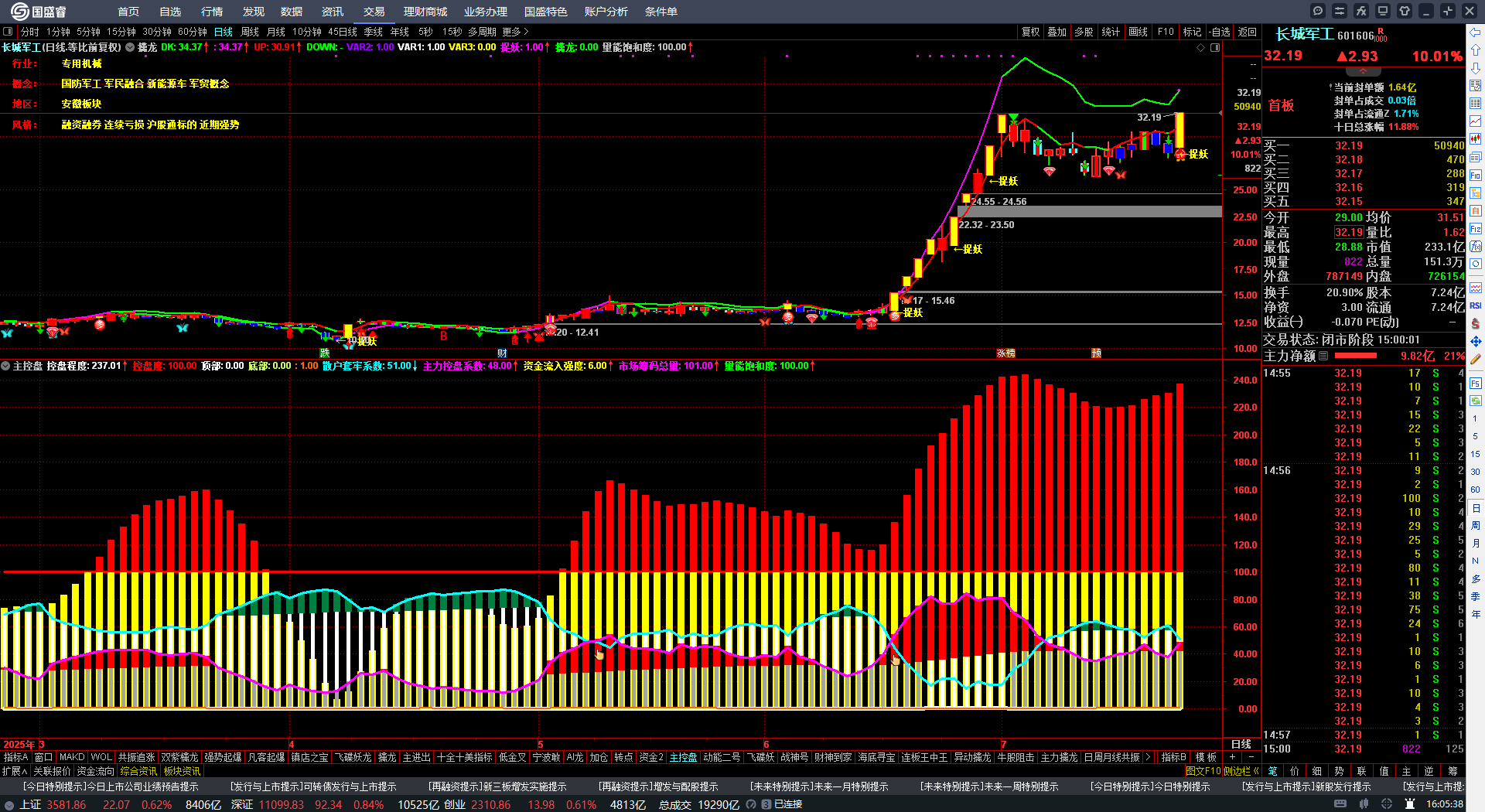Select the 资金流向 bottom tab
The height and width of the screenshot is (812, 1485).
coord(95,771)
